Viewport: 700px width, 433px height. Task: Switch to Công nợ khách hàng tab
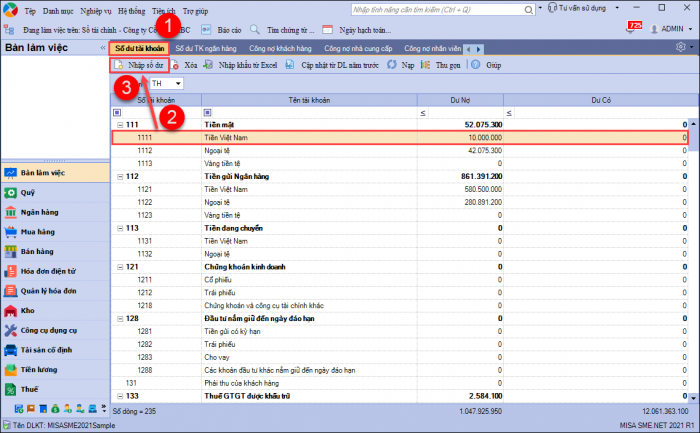[x=280, y=48]
